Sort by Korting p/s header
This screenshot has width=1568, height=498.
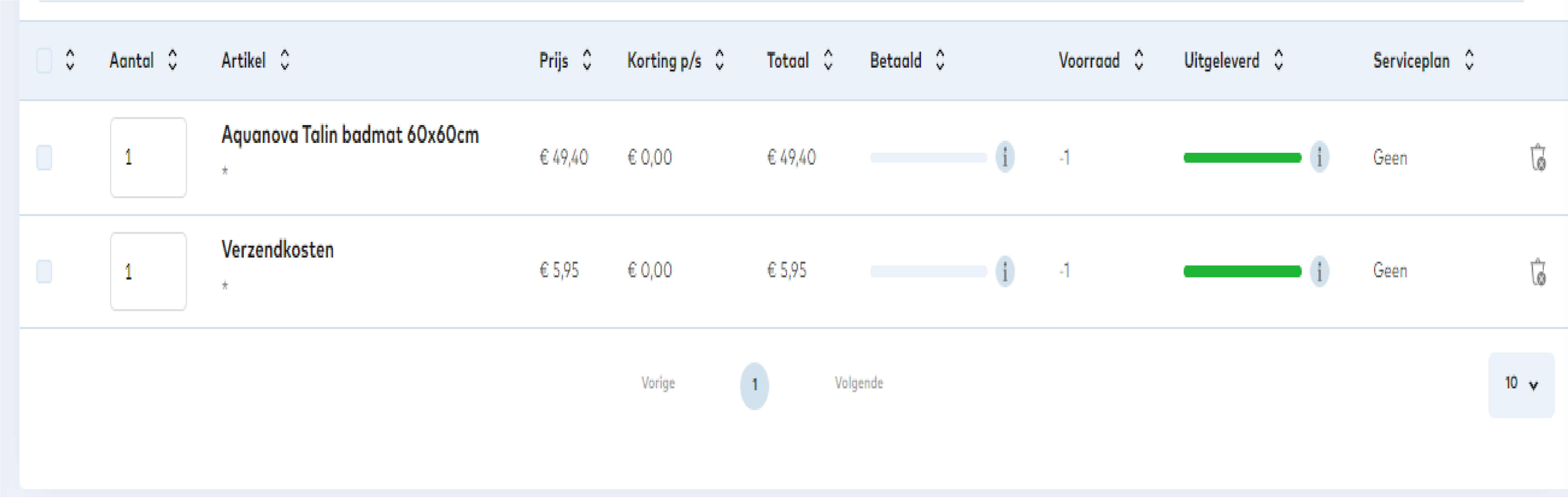point(719,60)
